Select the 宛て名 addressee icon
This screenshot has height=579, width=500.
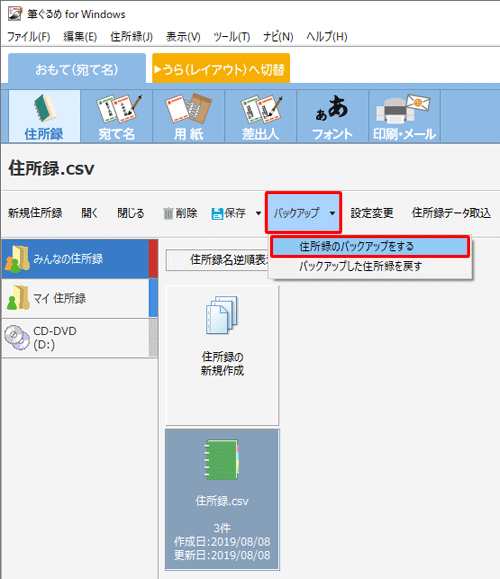point(117,116)
